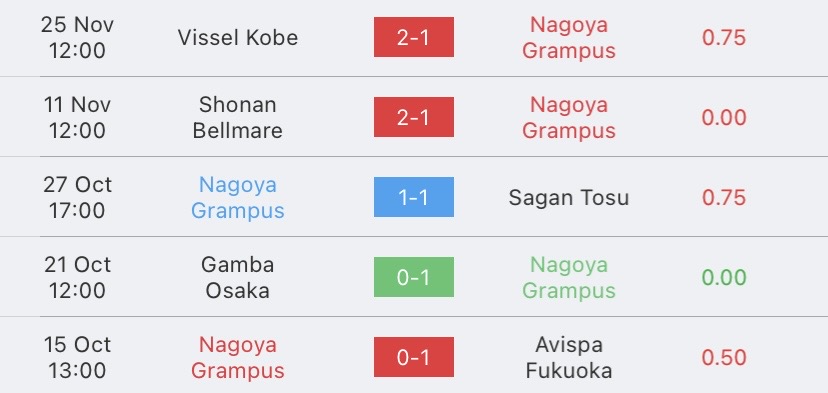
Task: Open Sagan Tosu team page
Action: [x=569, y=198]
